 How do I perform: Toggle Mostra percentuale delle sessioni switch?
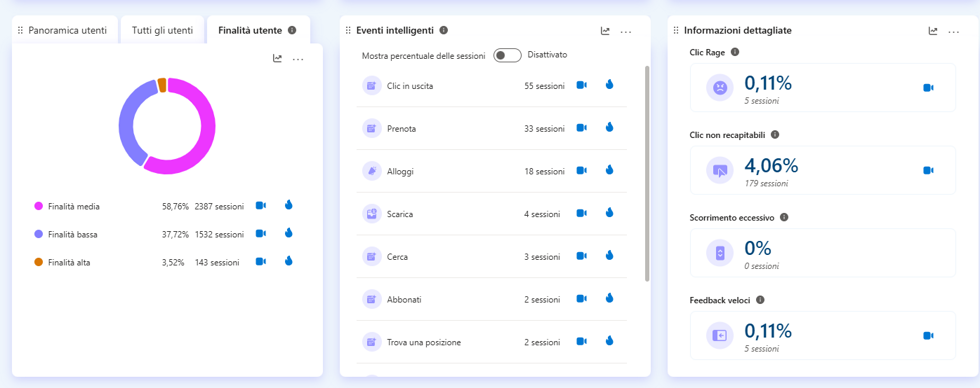(507, 56)
